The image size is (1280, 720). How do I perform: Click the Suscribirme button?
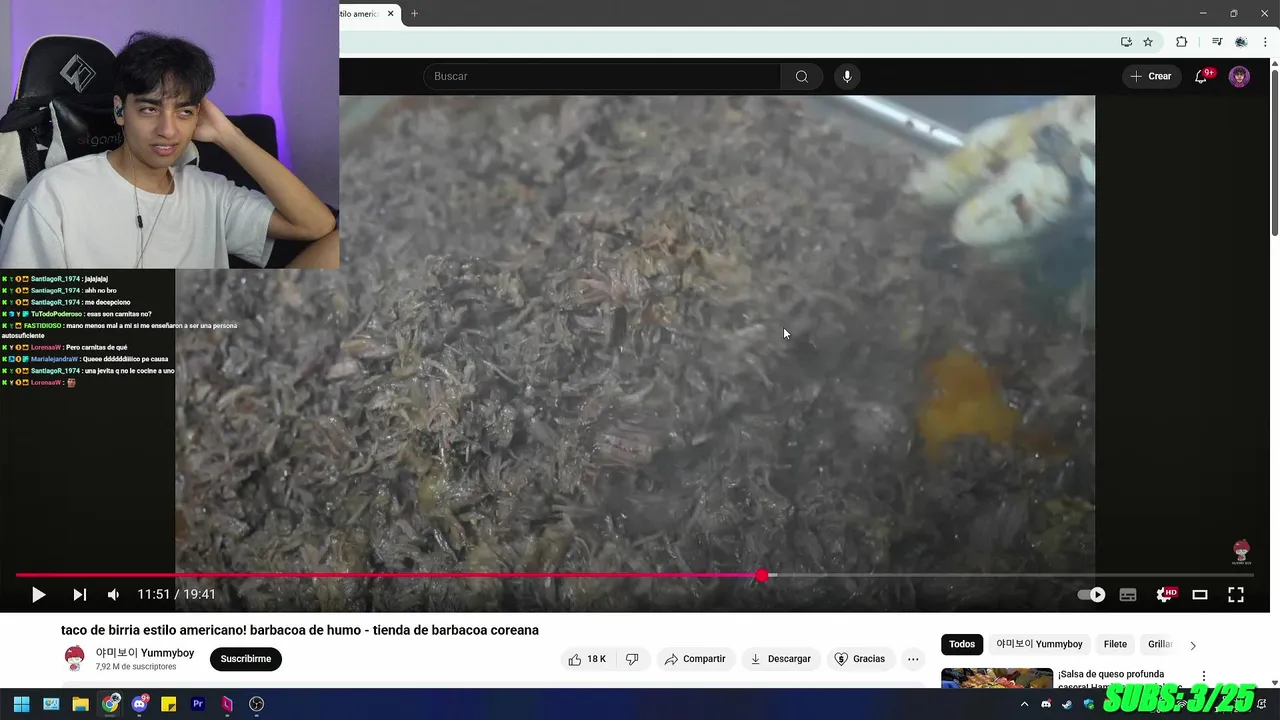coord(246,659)
